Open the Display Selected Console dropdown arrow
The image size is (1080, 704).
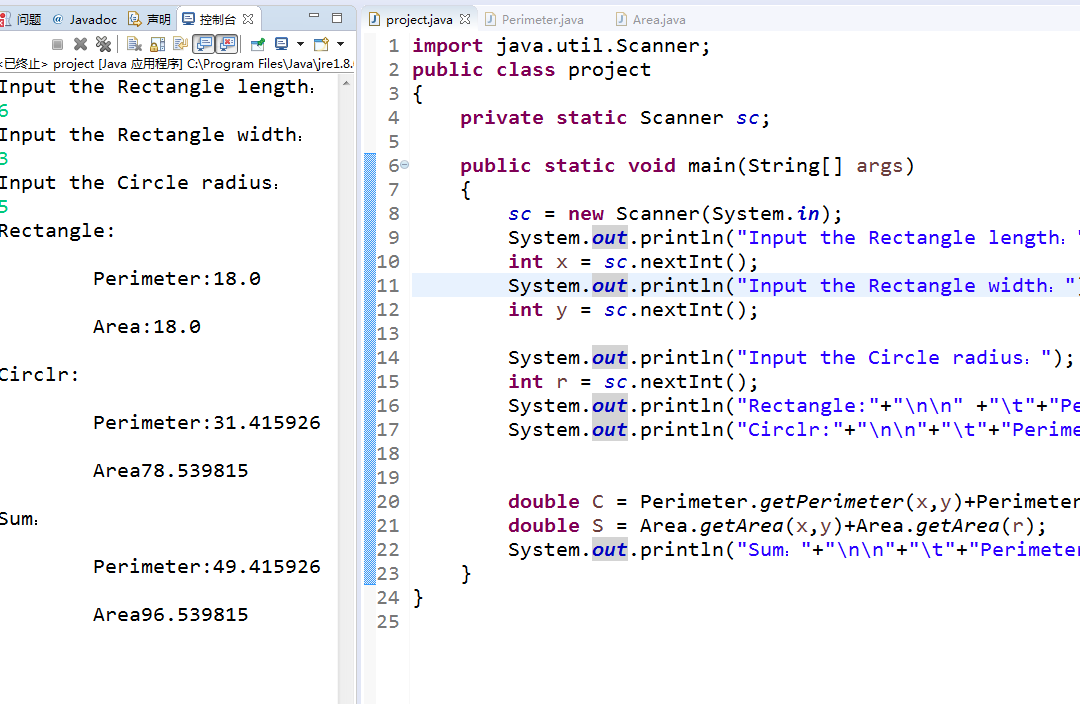300,45
